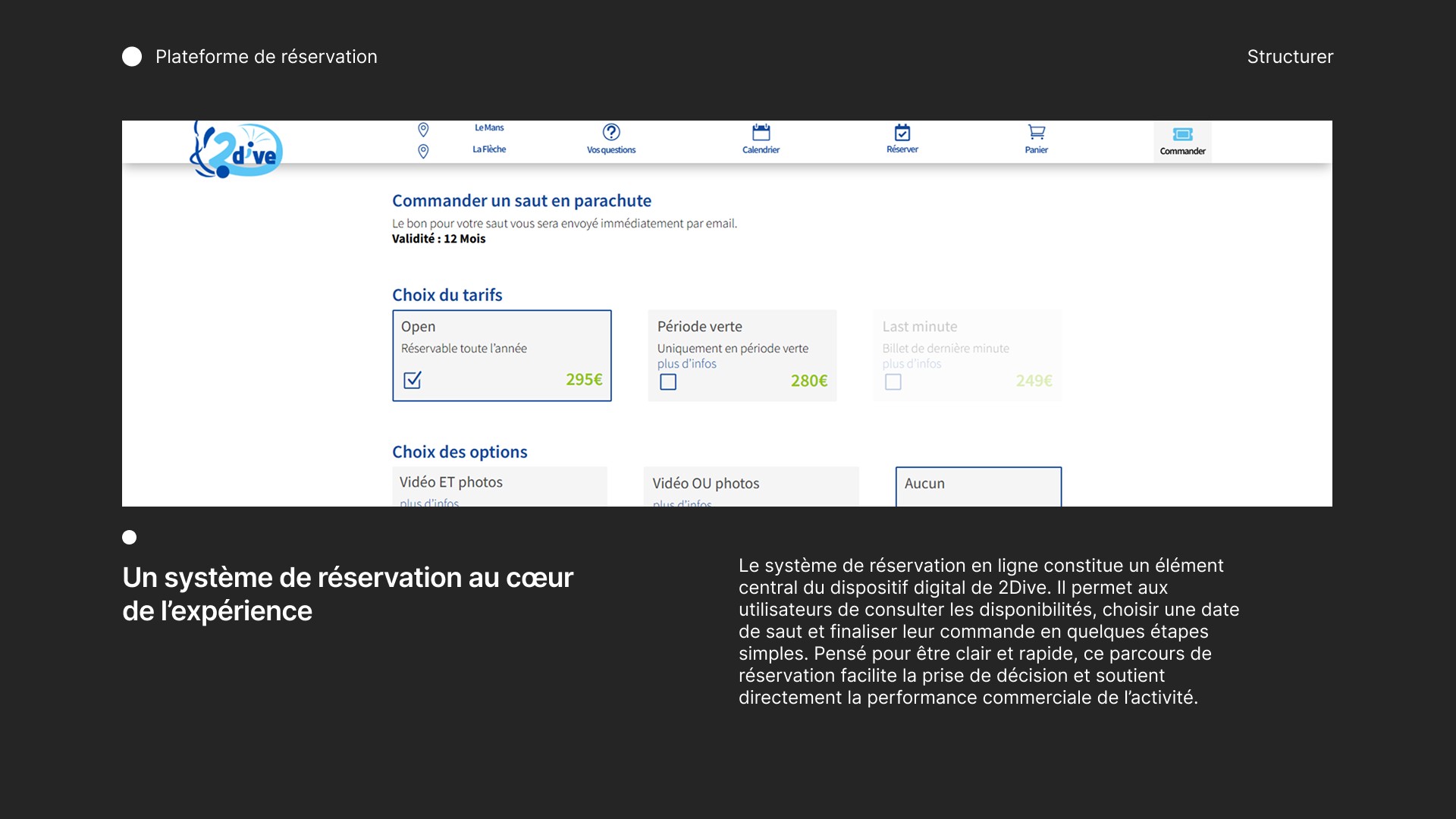1456x819 pixels.
Task: Check the Période verte tariff checkbox
Action: [x=668, y=381]
